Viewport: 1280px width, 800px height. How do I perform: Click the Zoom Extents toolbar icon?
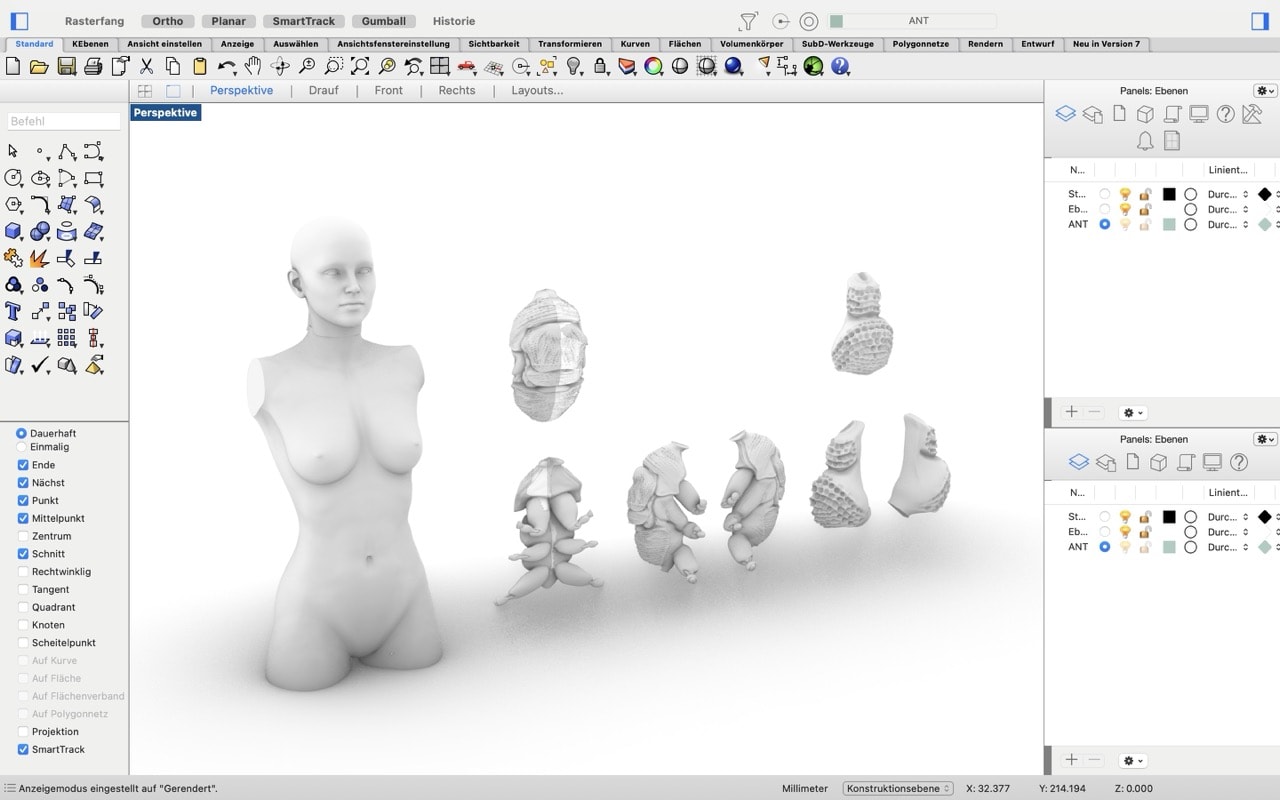[x=360, y=66]
